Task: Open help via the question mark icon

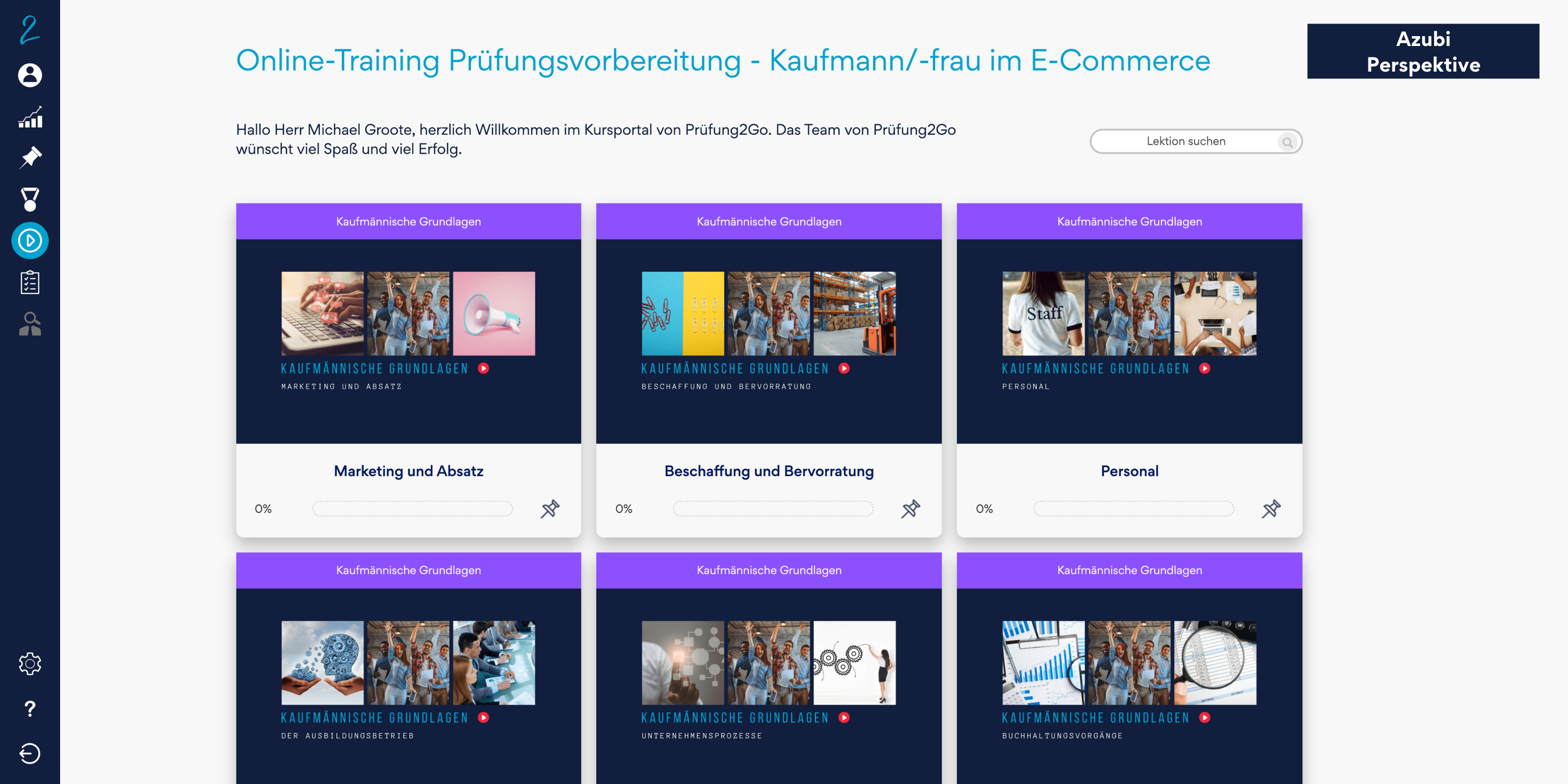Action: [x=29, y=708]
